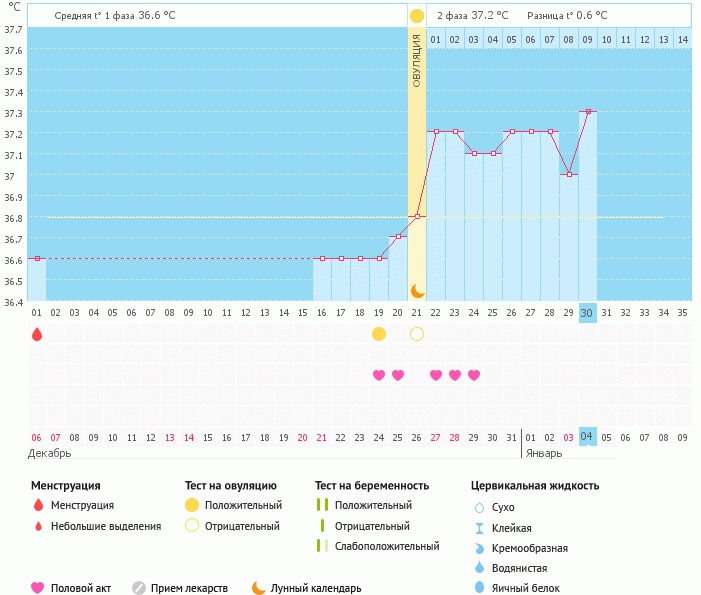The height and width of the screenshot is (595, 701).
Task: Click the positive pregnancy test legend icon
Action: [x=322, y=505]
